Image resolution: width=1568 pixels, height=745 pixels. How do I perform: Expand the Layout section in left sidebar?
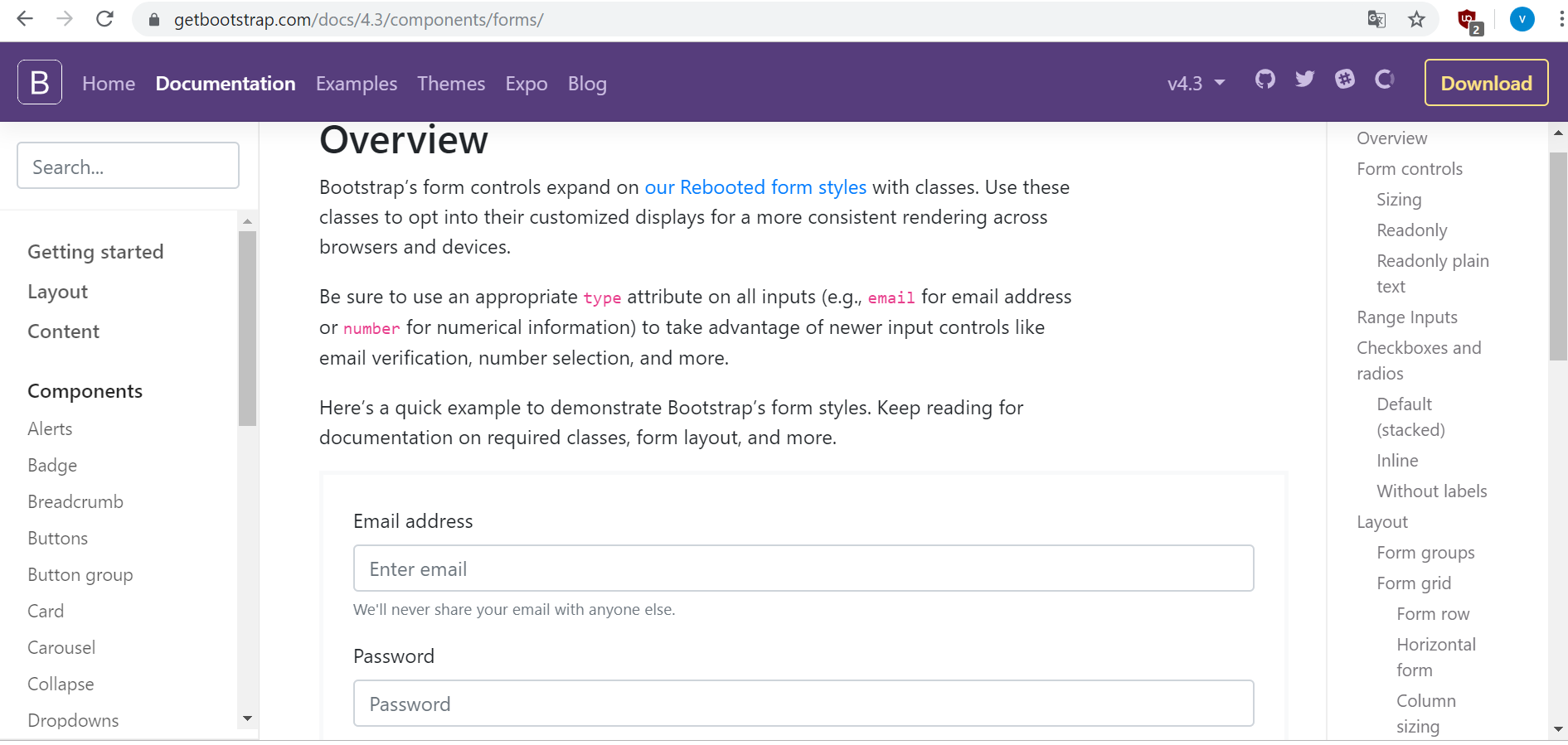(x=57, y=292)
